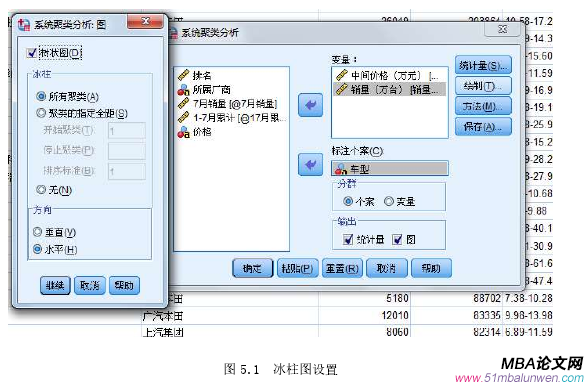Choose the 垂直(V) direction radio button
586x384 pixels.
[x=37, y=232]
